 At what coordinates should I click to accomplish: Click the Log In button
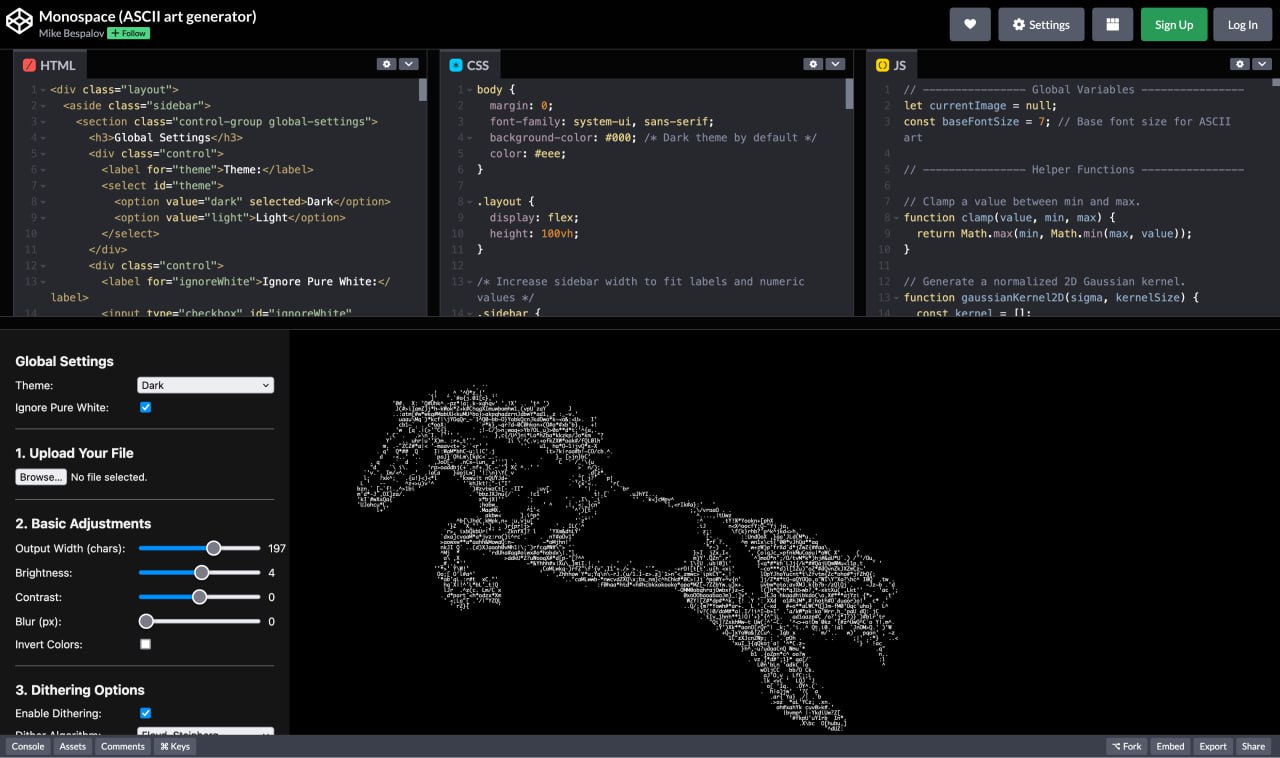pyautogui.click(x=1243, y=24)
